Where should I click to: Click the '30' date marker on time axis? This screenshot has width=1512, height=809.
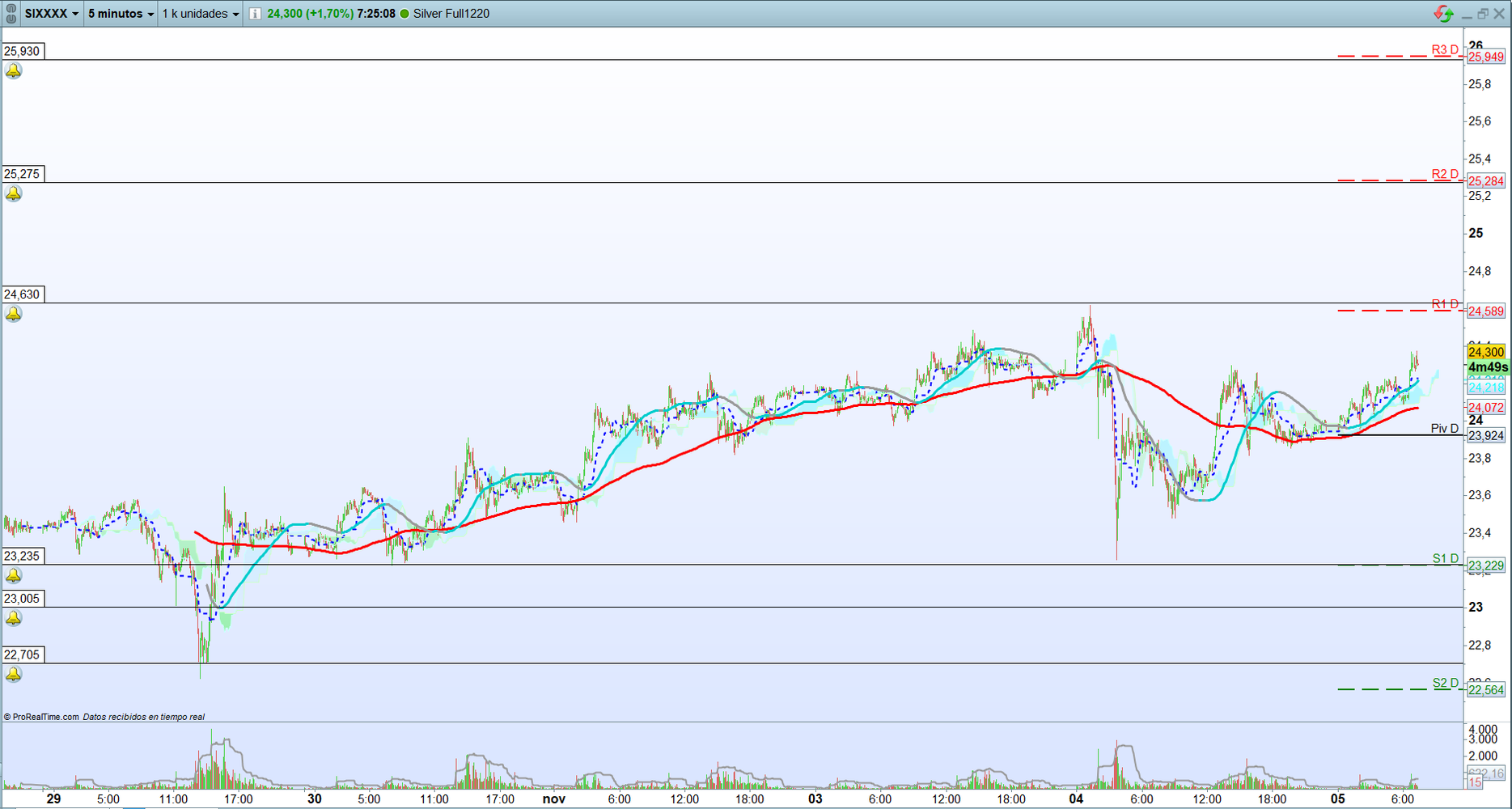[315, 799]
